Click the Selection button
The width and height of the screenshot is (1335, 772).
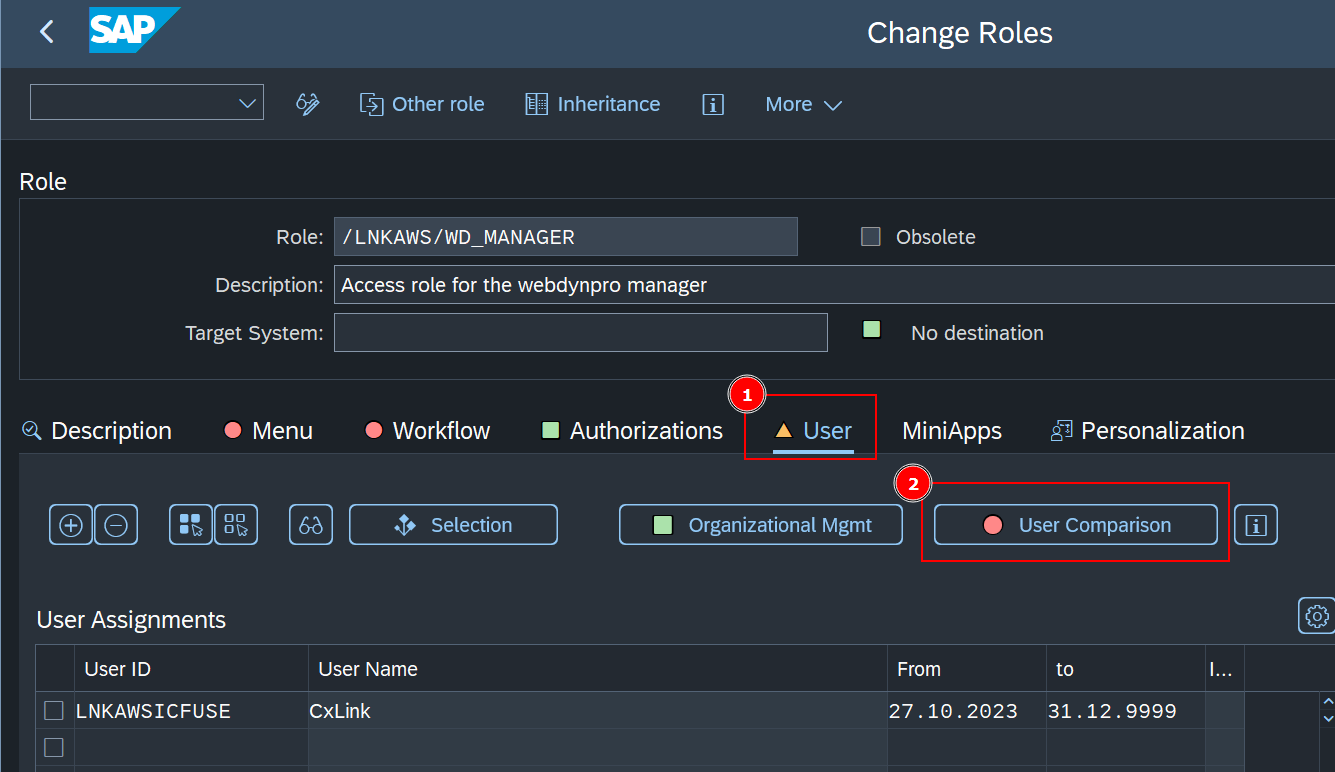(x=453, y=525)
